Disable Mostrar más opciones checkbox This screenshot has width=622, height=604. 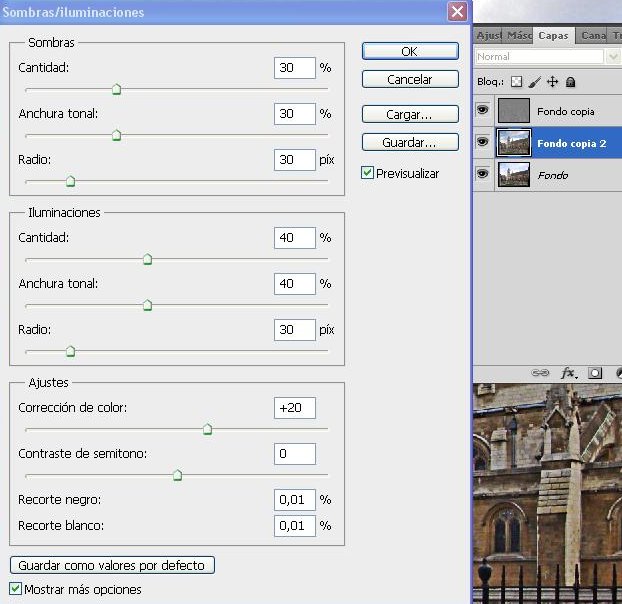(15, 589)
